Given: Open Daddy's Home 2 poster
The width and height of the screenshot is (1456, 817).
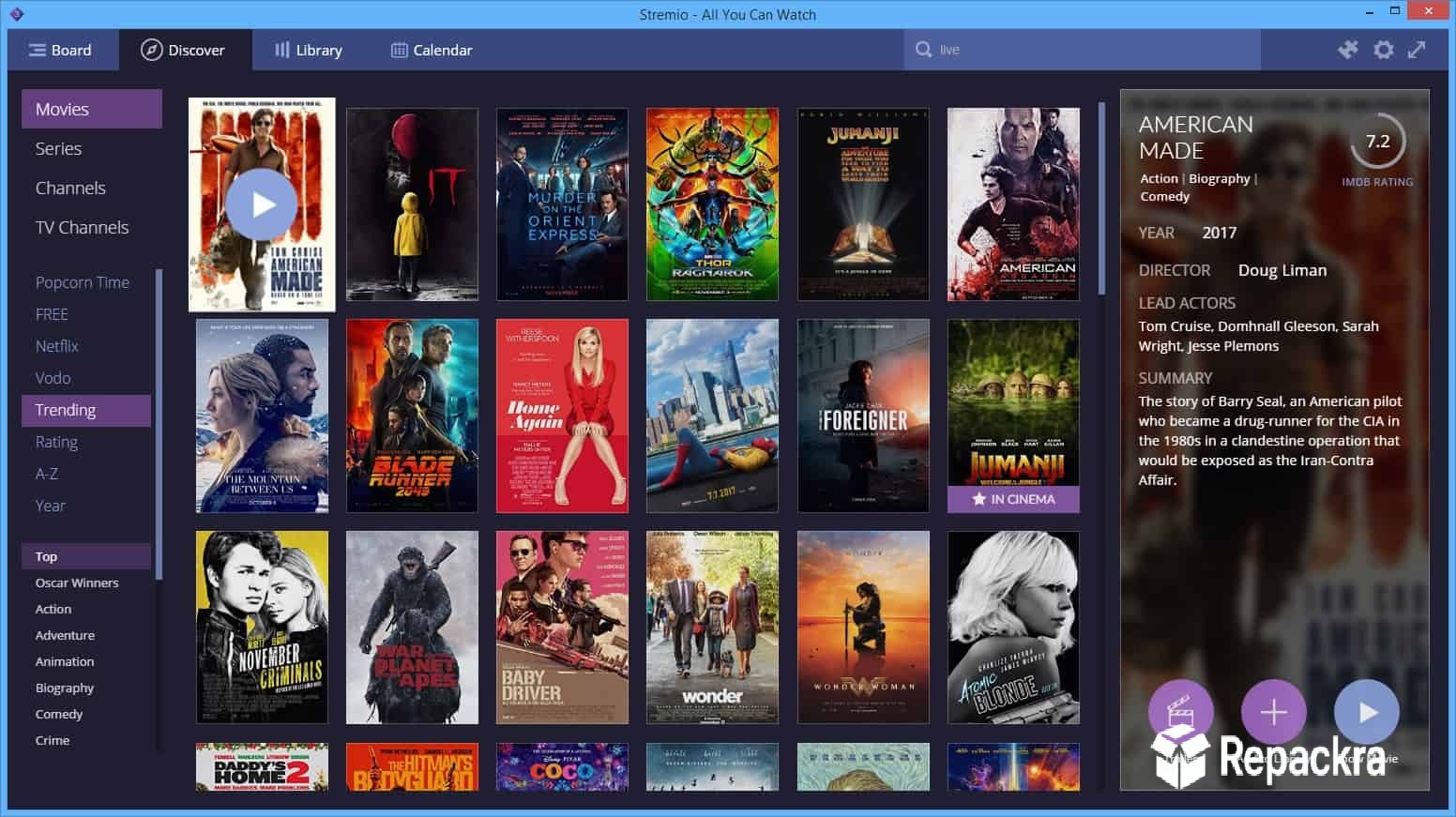Looking at the screenshot, I should pos(262,767).
